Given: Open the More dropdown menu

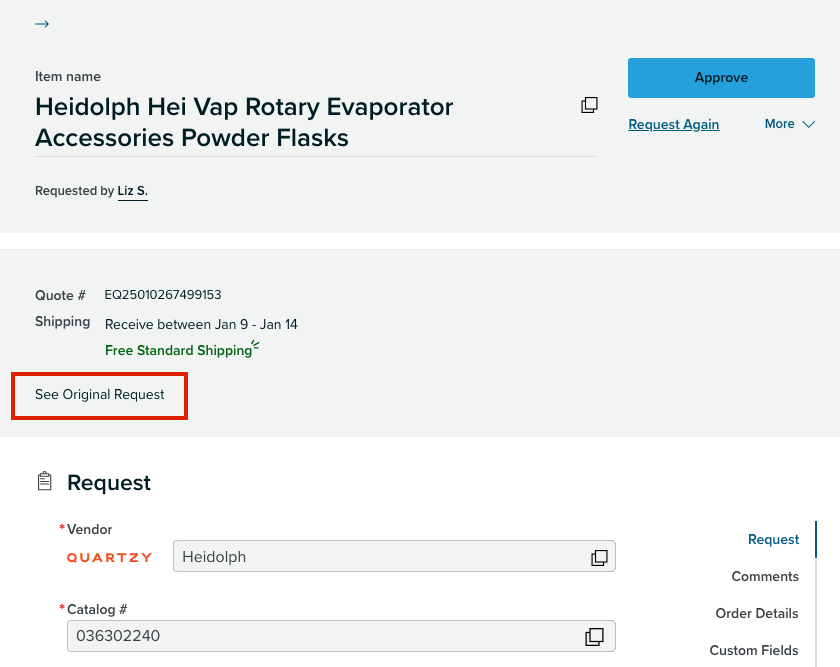Looking at the screenshot, I should [790, 124].
